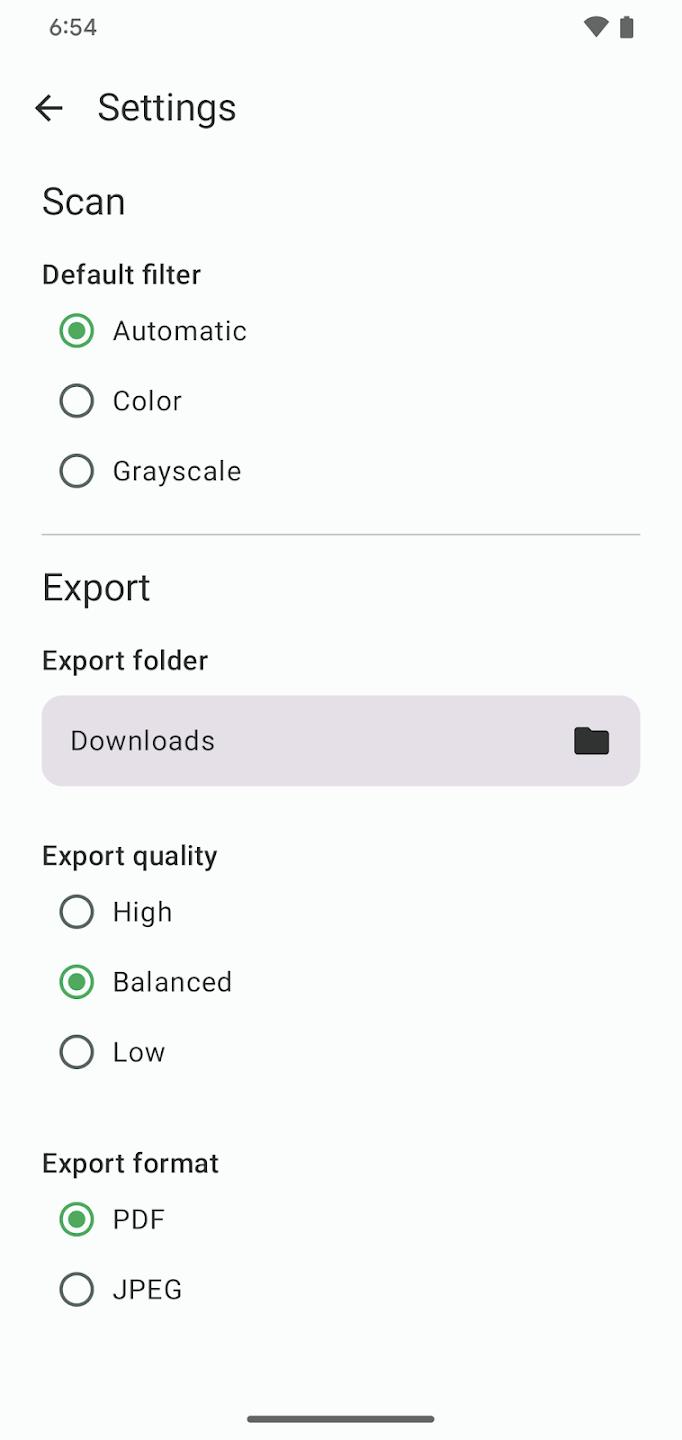The image size is (682, 1440).
Task: Tap the battery status icon
Action: (x=627, y=27)
